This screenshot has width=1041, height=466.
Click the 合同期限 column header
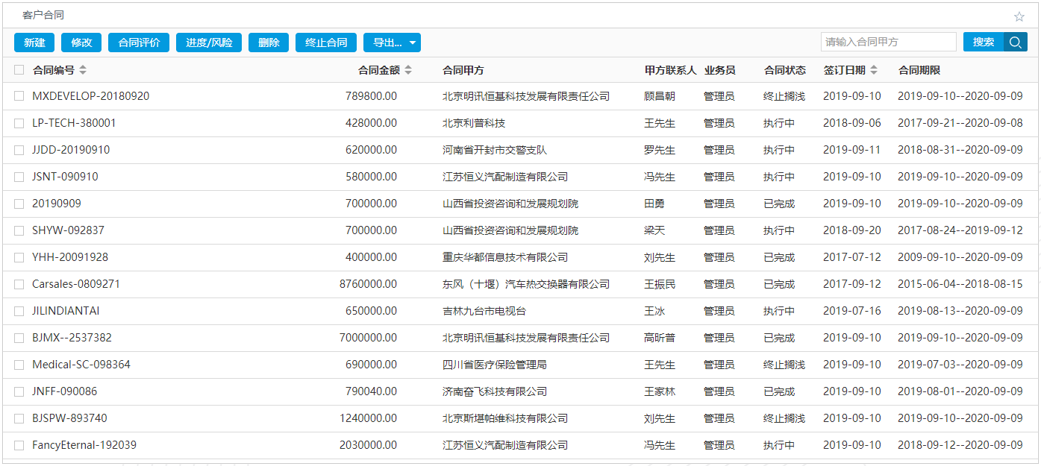coord(919,70)
